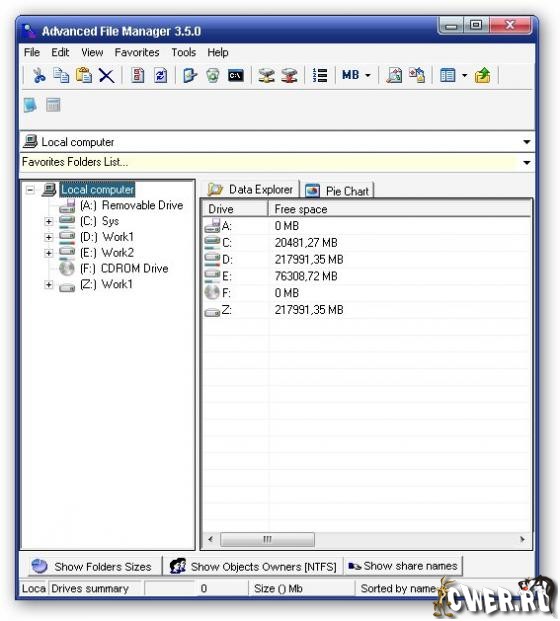
Task: Toggle Show share names option
Action: 403,566
